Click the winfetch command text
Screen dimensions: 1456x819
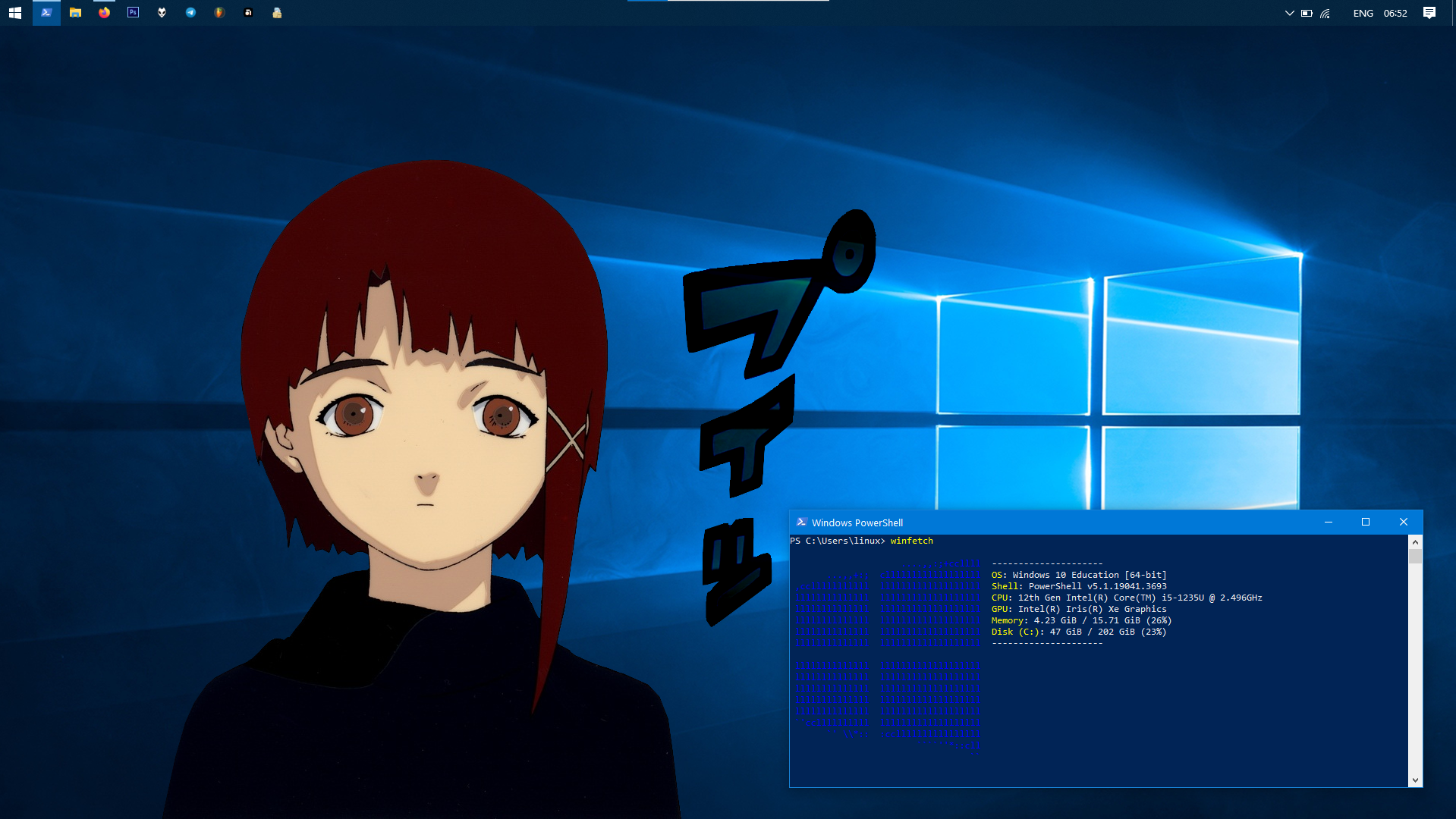coord(912,541)
